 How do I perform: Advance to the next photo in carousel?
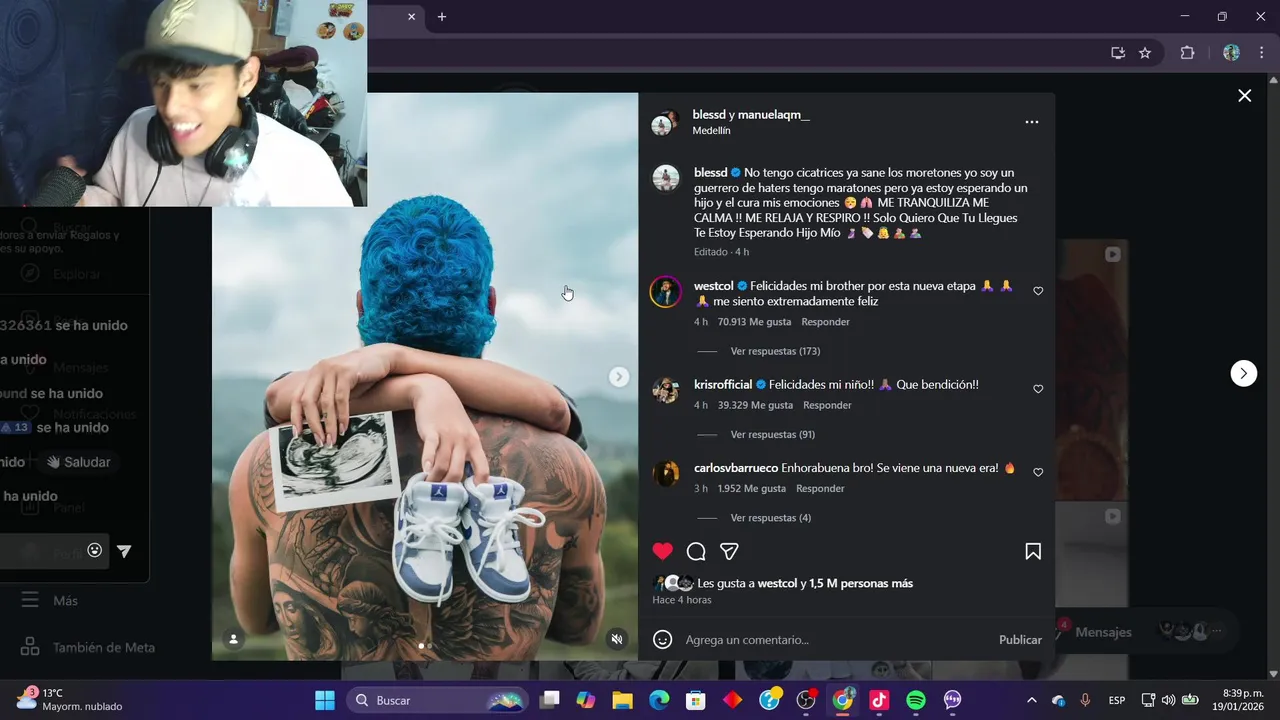(x=619, y=376)
